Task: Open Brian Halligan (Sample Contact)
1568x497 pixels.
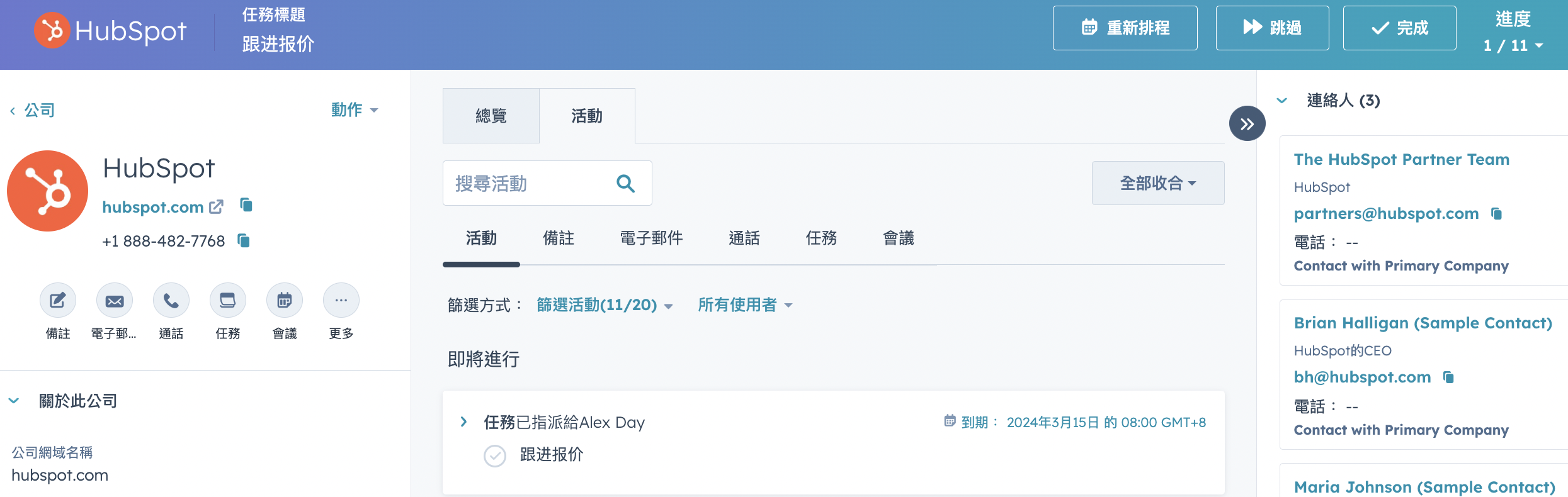Action: [1423, 323]
